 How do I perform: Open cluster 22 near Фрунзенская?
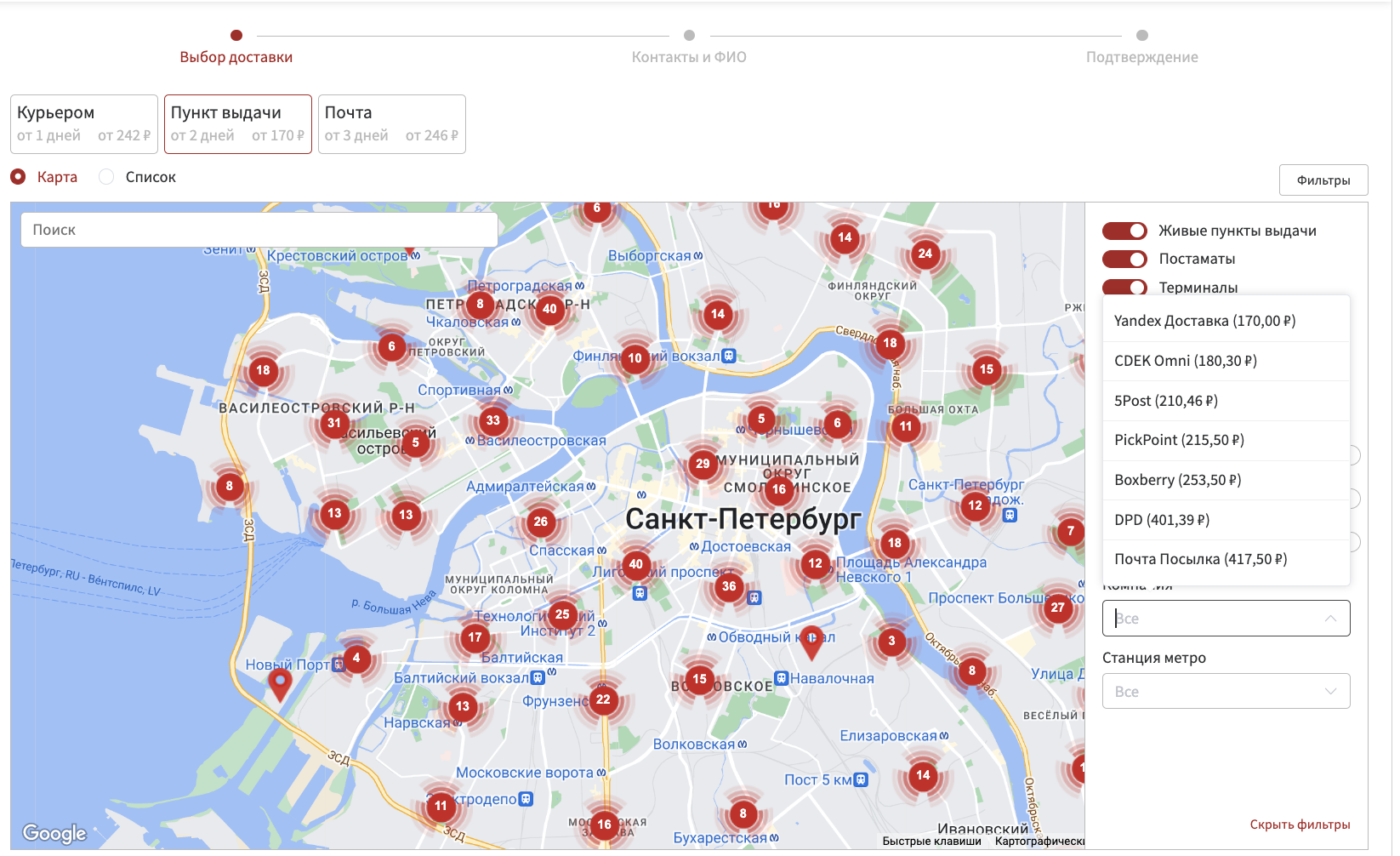603,700
